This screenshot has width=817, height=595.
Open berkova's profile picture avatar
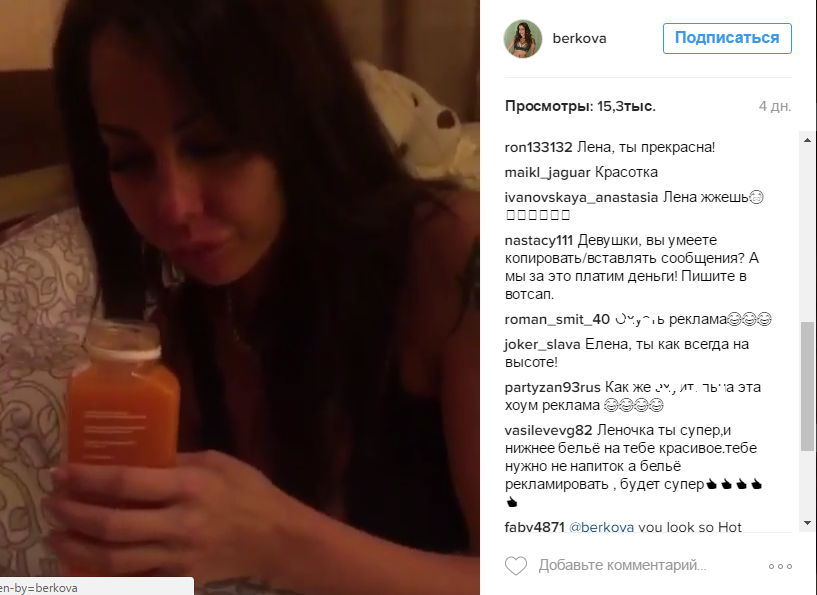point(523,39)
